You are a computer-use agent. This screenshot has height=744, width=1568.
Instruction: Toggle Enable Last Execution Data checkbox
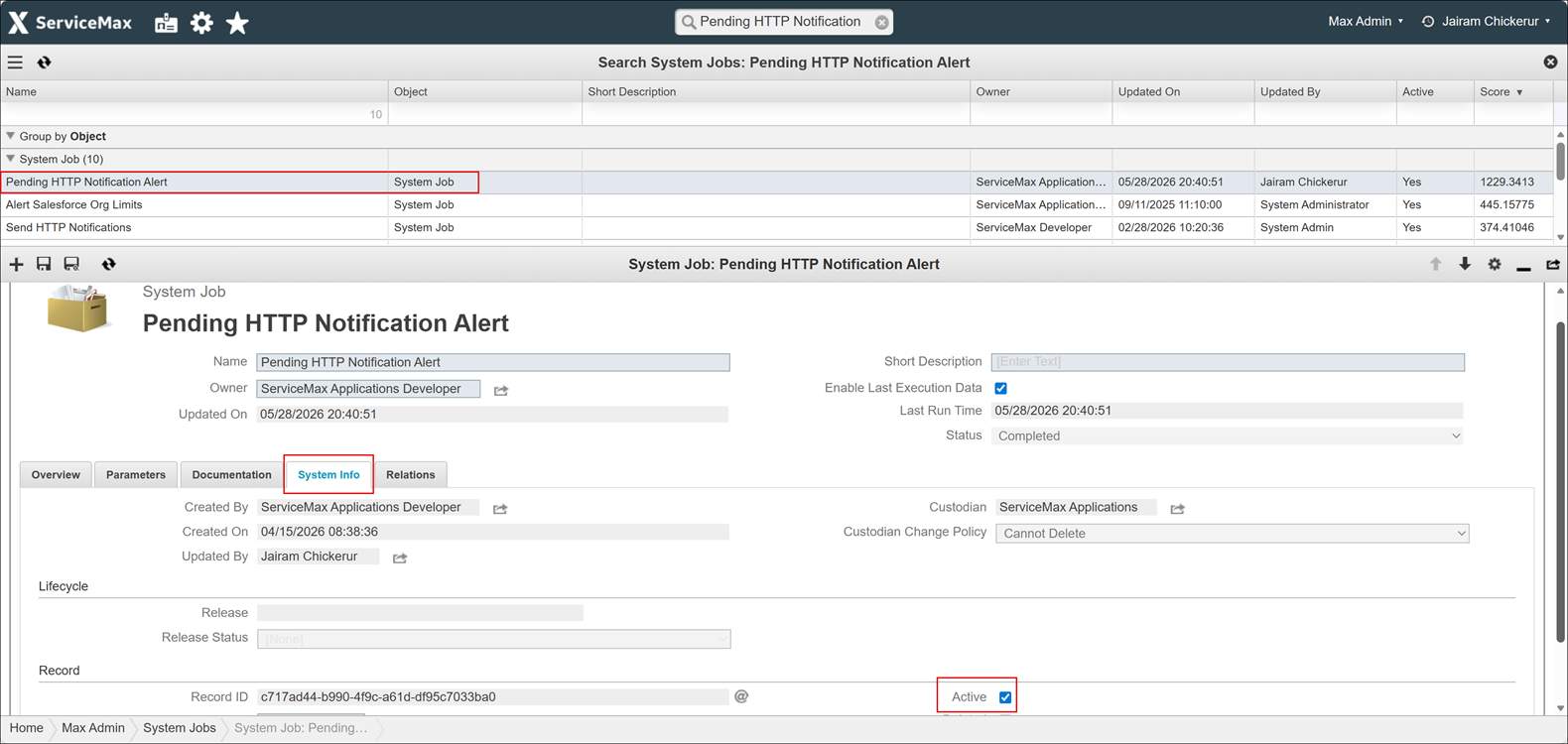click(1000, 389)
